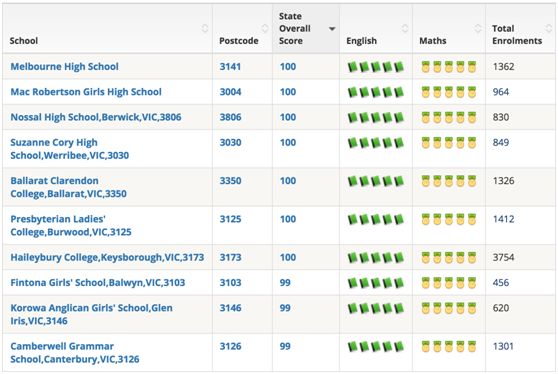Click postcode 3004 link
The height and width of the screenshot is (374, 558).
click(x=230, y=92)
